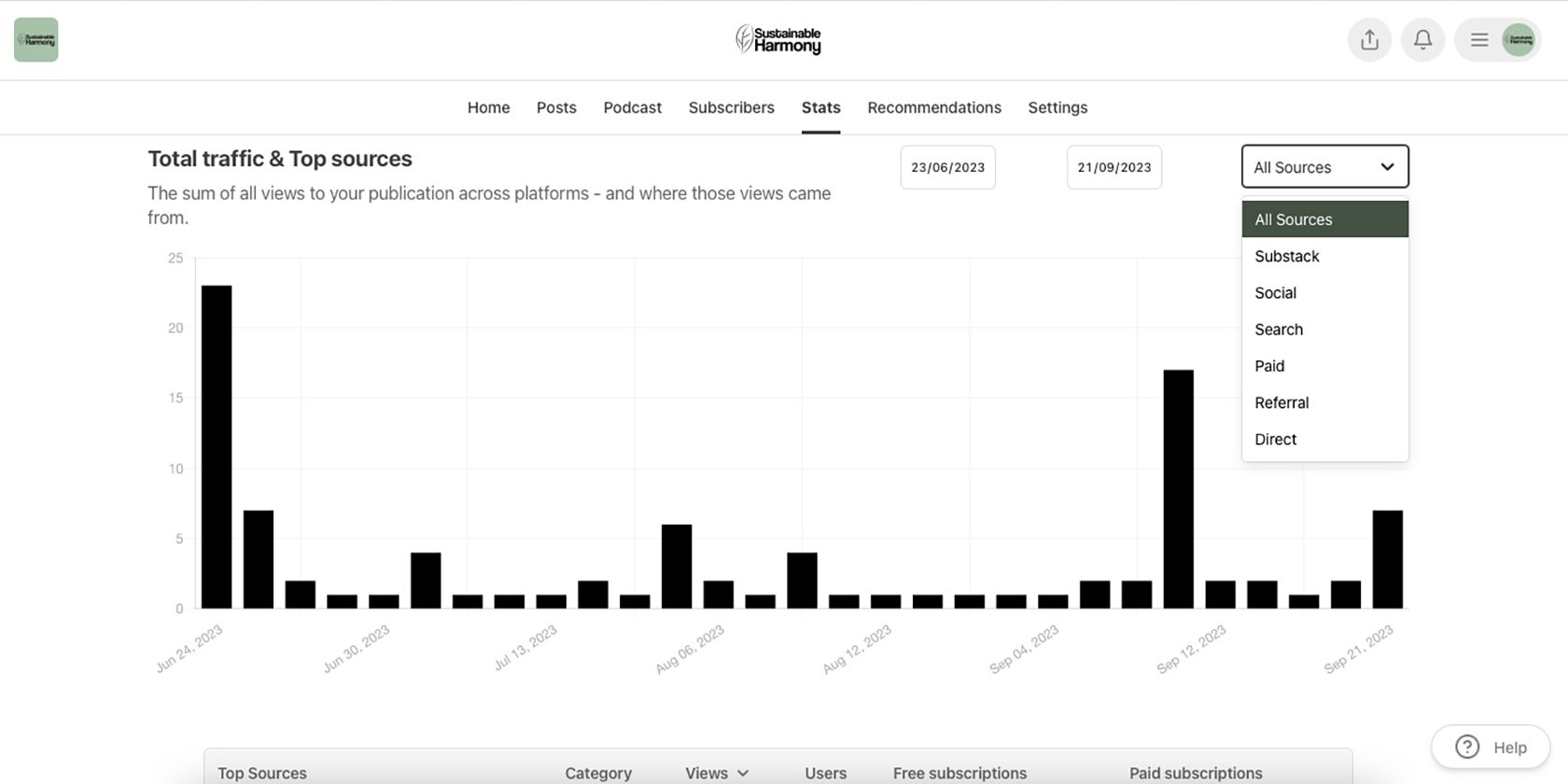Edit the end date 21/09/2023 field
Screen dimensions: 1568x784
[1113, 167]
